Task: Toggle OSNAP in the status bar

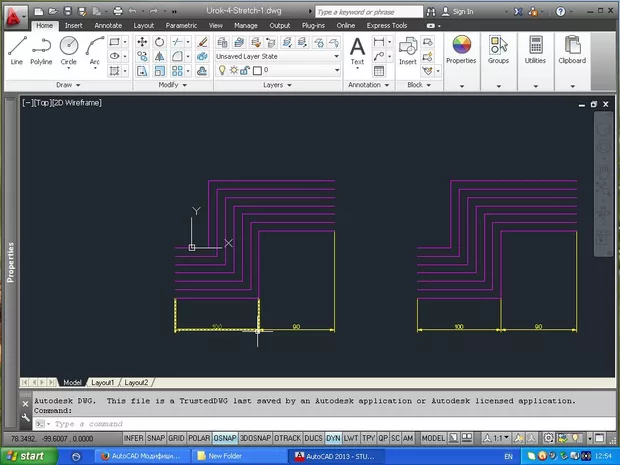Action: pos(226,439)
